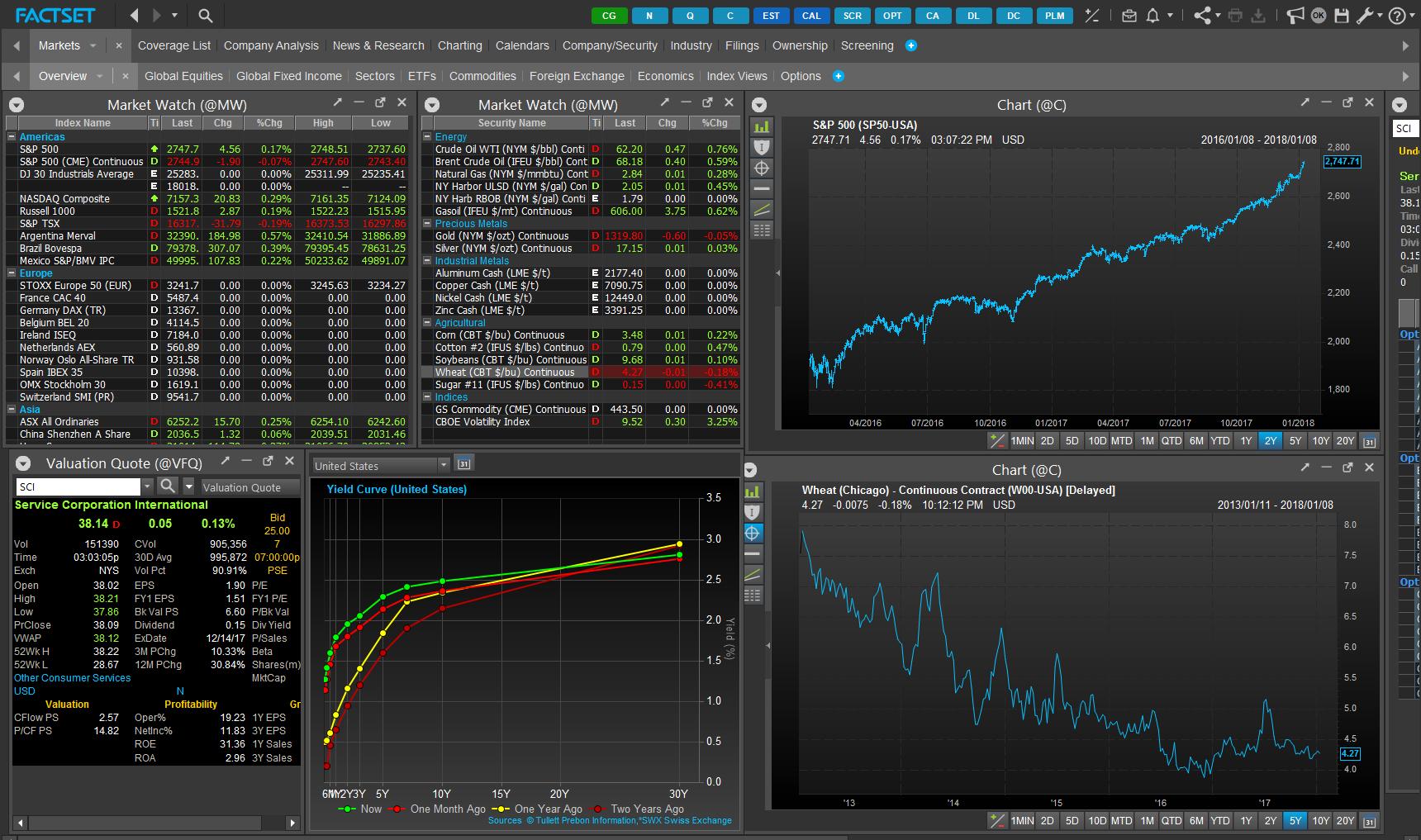
Task: Open the alerts bell icon
Action: (1153, 16)
